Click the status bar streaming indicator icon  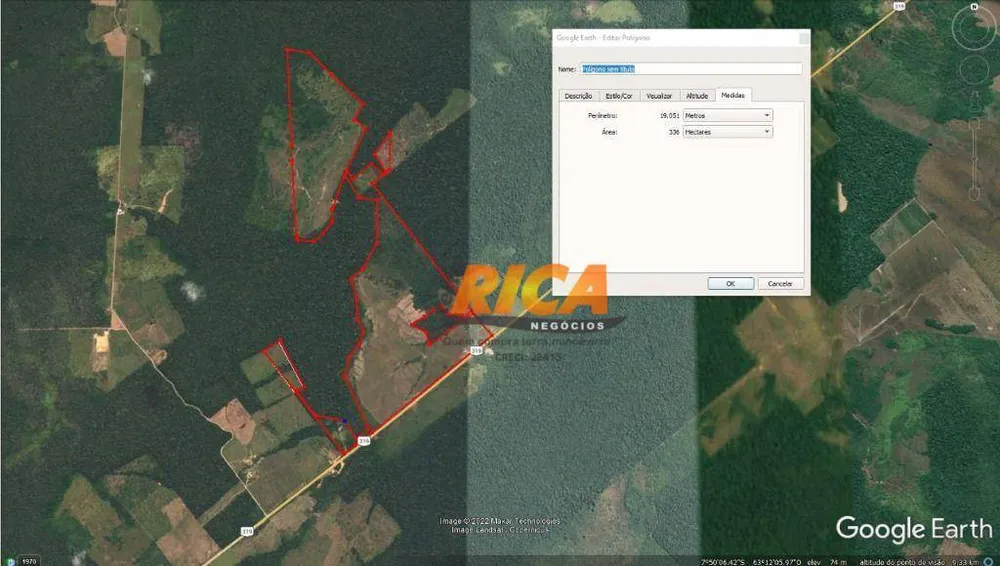[x=989, y=562]
